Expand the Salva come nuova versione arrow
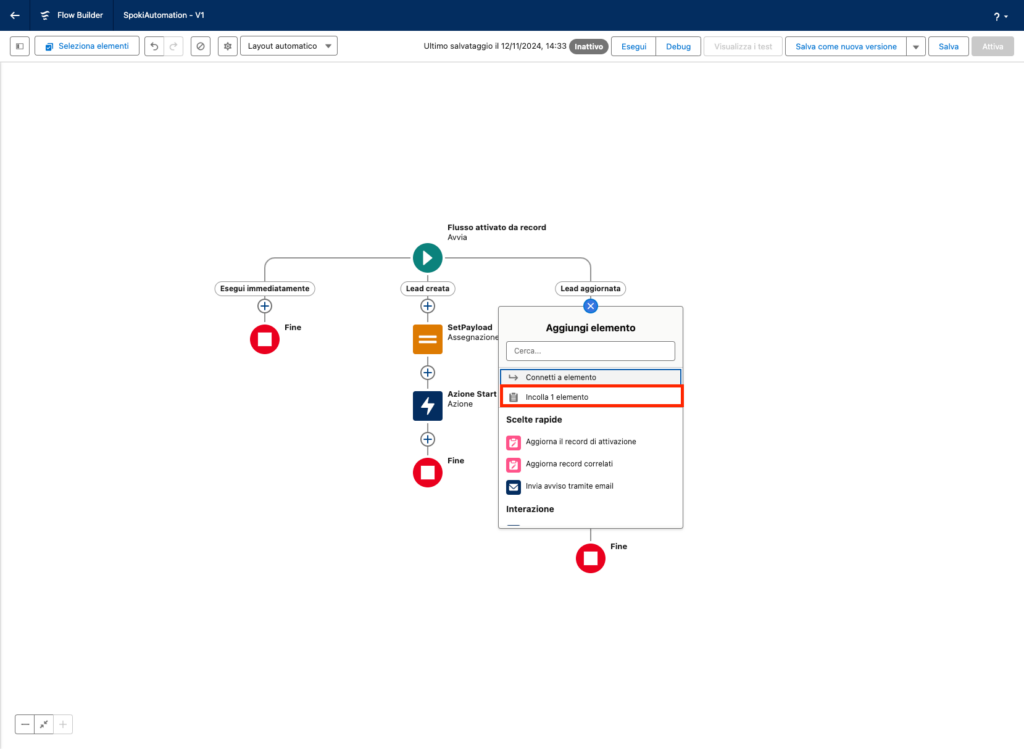1024x749 pixels. [915, 47]
